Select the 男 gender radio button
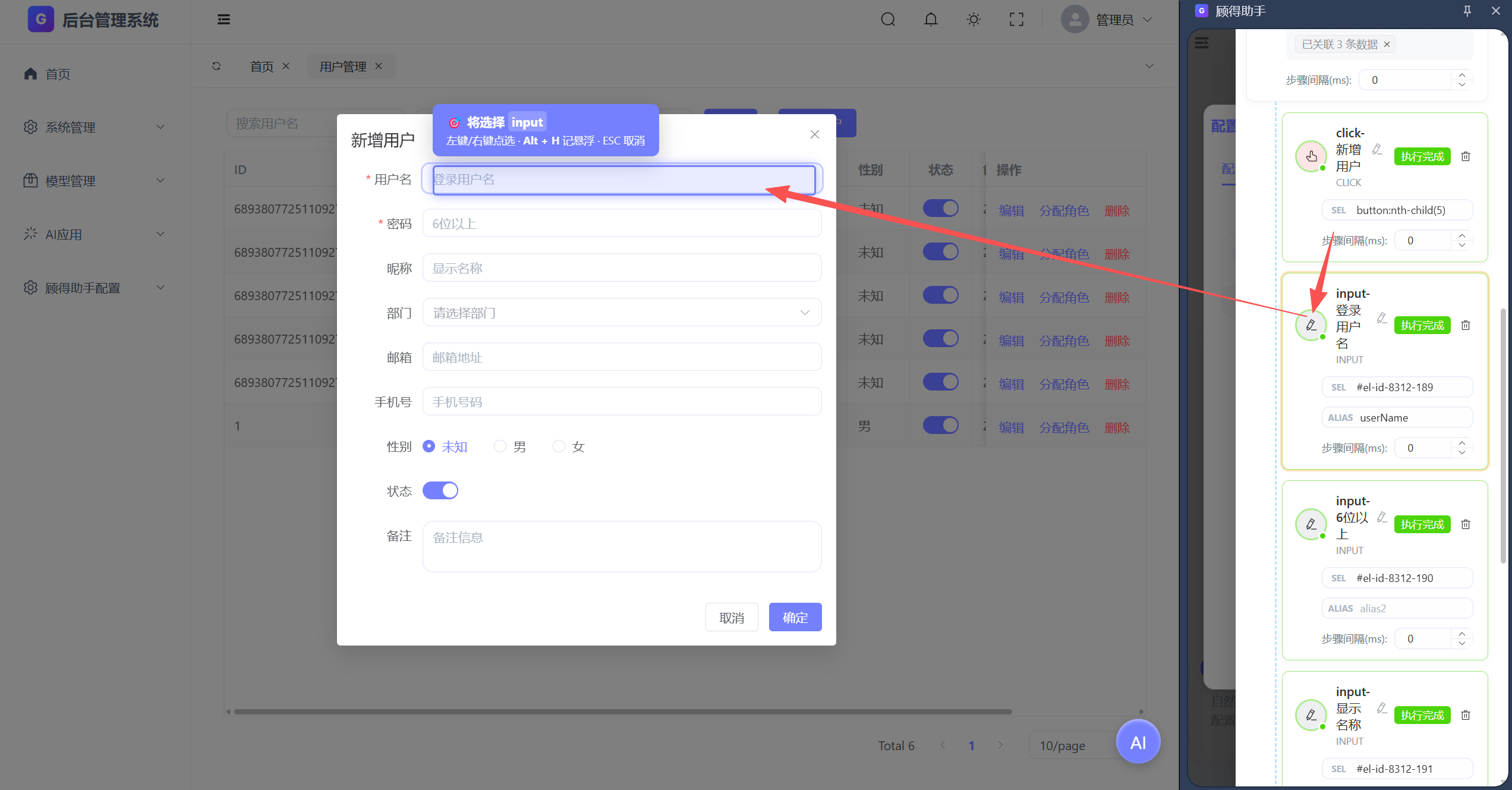1512x790 pixels. [x=500, y=446]
